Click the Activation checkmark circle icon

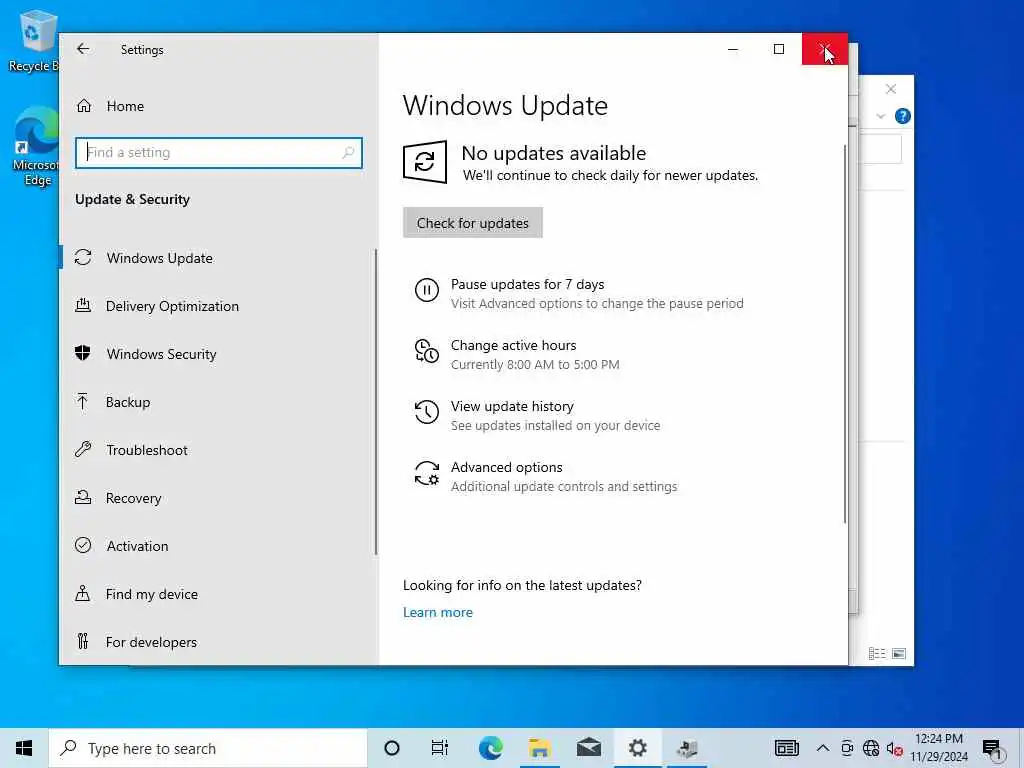(83, 545)
